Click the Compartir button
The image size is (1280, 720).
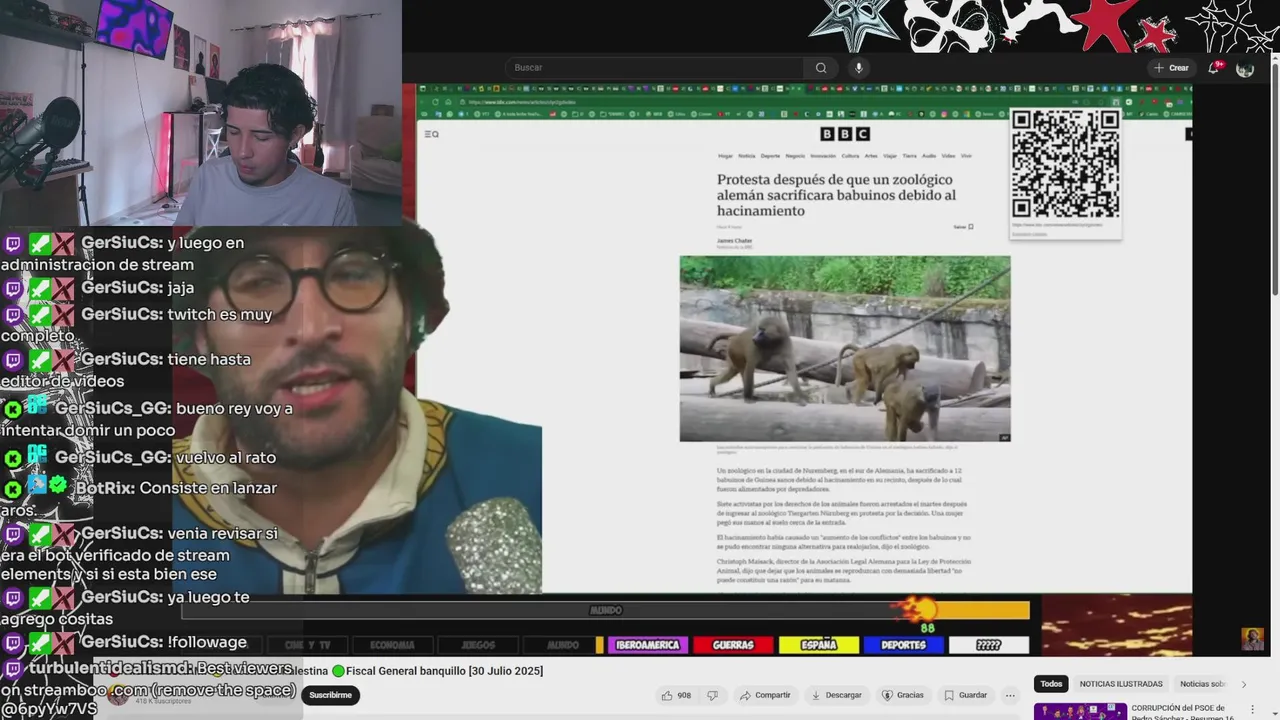coord(765,695)
